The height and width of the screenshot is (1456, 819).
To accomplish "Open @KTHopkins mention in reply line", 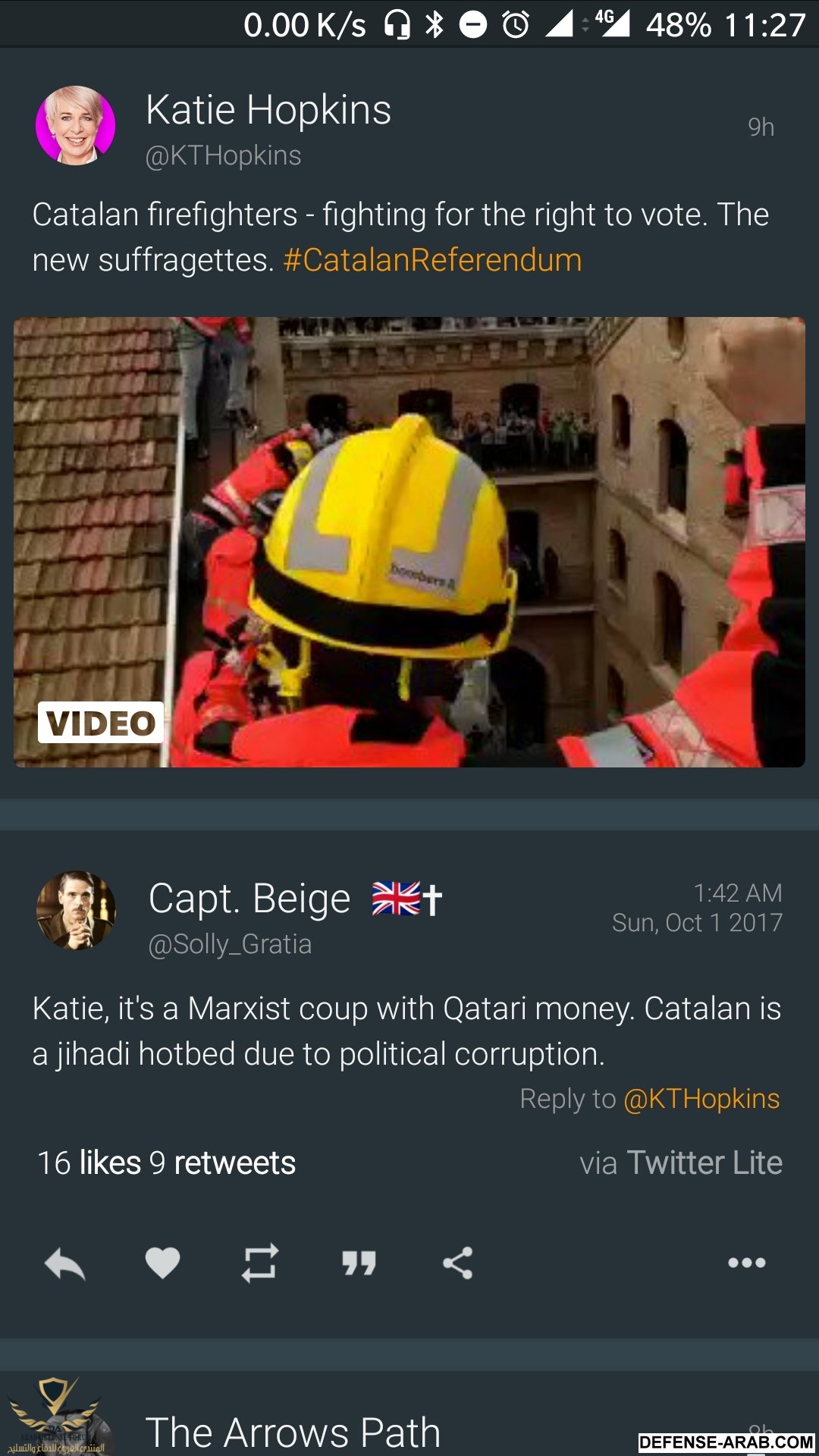I will click(x=701, y=1099).
